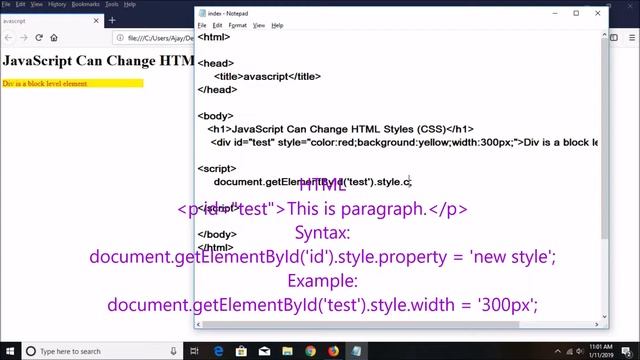The height and width of the screenshot is (360, 640).
Task: Click the <h1> line in Notepad
Action: coord(341,129)
